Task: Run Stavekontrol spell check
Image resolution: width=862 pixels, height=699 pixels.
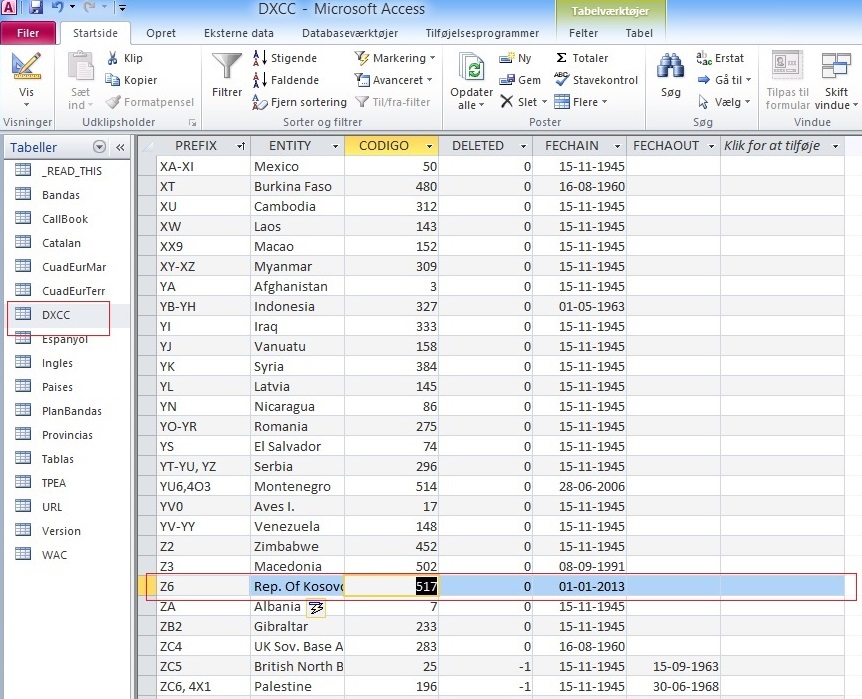Action: point(596,80)
